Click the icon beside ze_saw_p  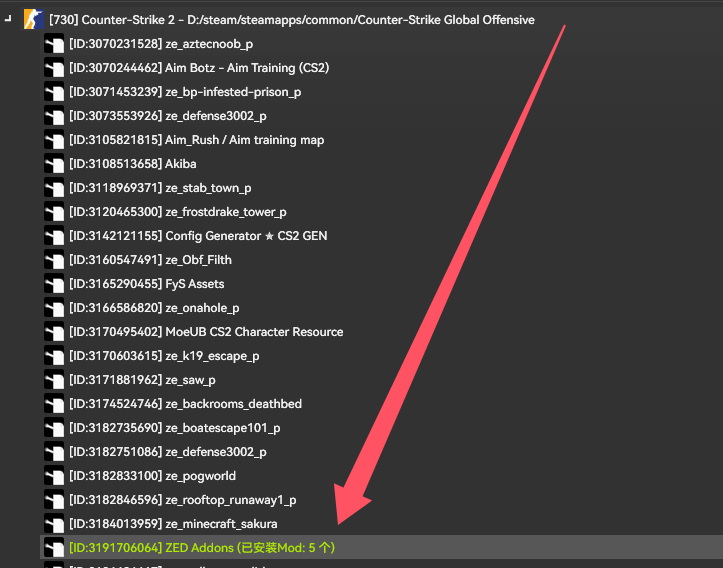pyautogui.click(x=54, y=379)
